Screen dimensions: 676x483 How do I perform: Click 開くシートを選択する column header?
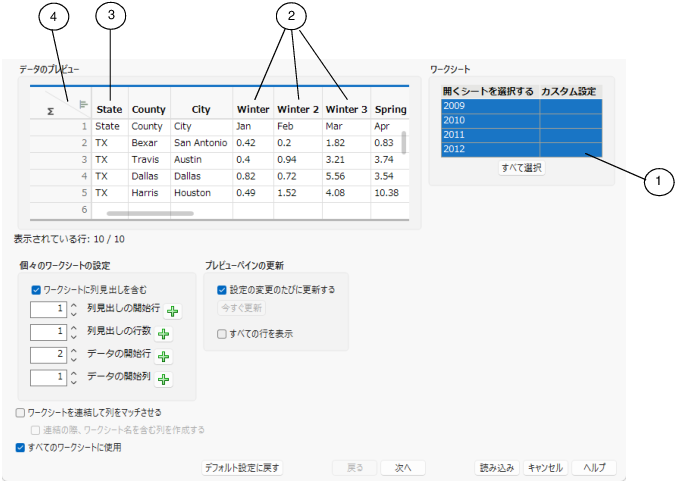(490, 92)
